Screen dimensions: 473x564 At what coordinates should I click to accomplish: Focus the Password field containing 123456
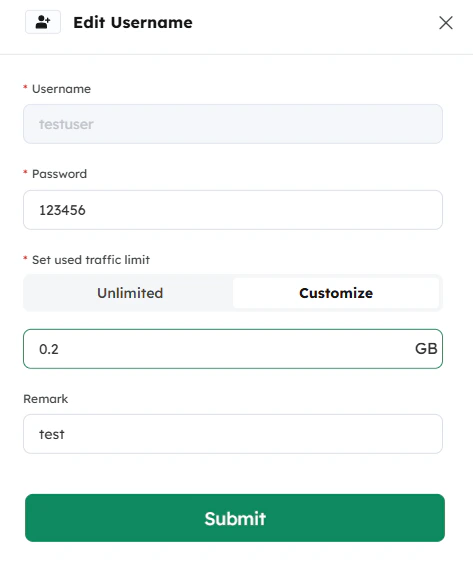point(233,210)
